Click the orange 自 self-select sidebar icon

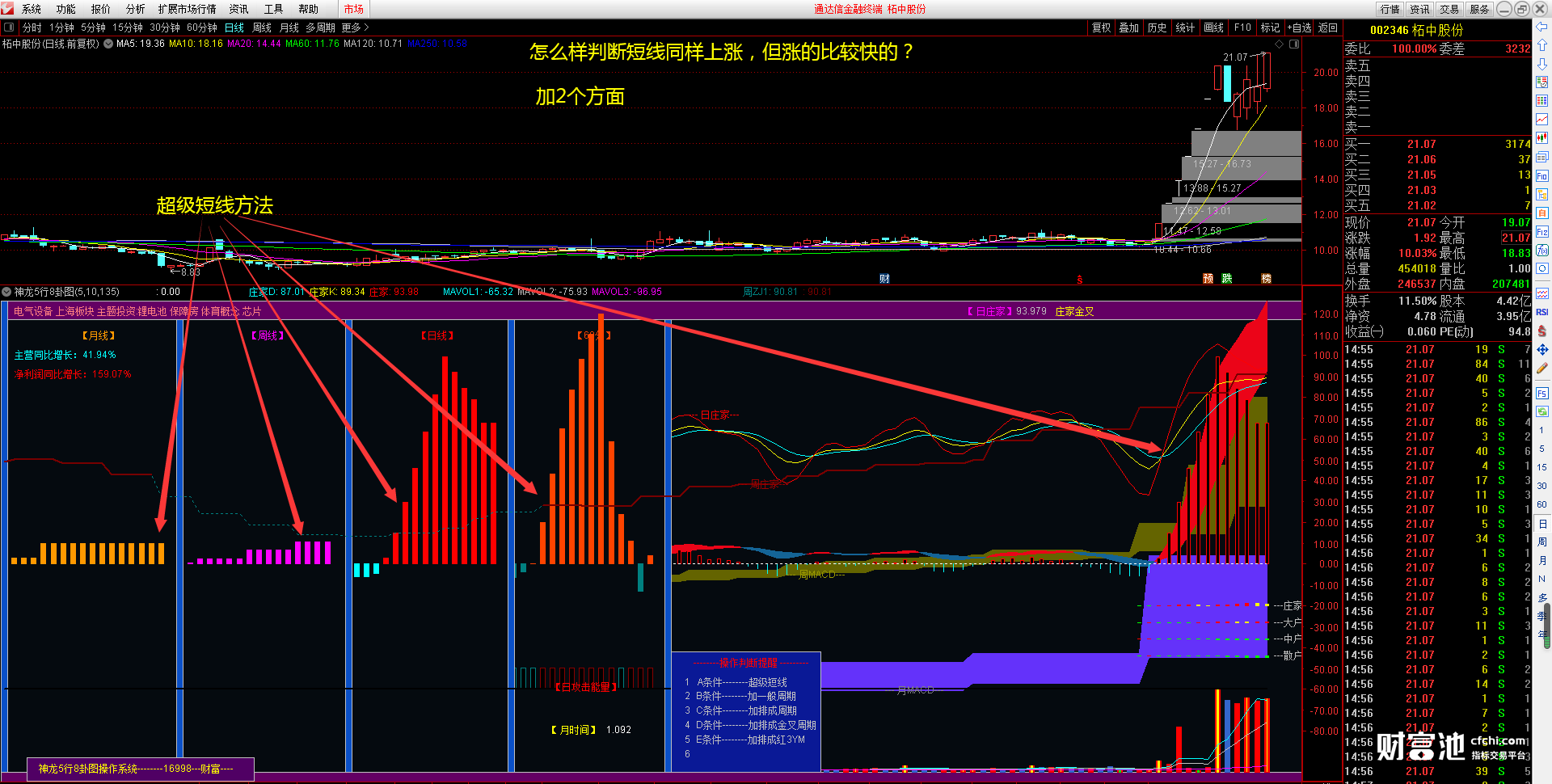(x=1542, y=213)
